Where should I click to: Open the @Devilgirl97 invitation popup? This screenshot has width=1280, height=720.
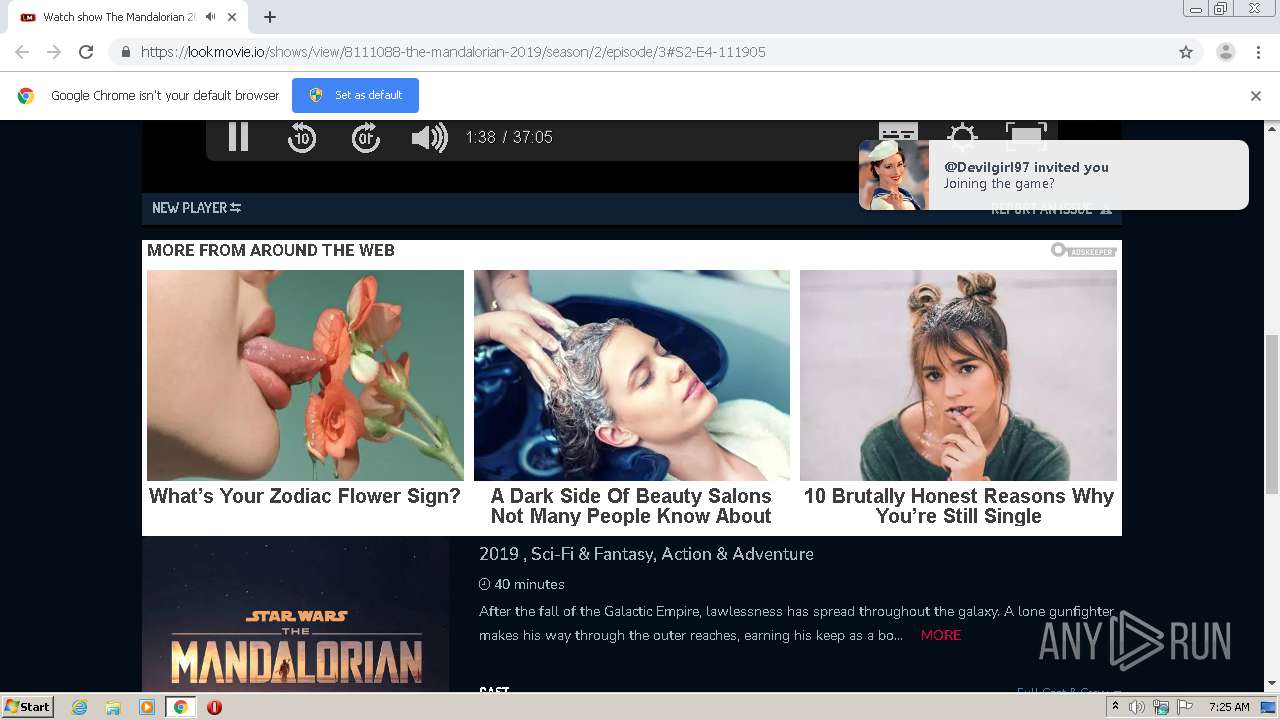point(1053,175)
